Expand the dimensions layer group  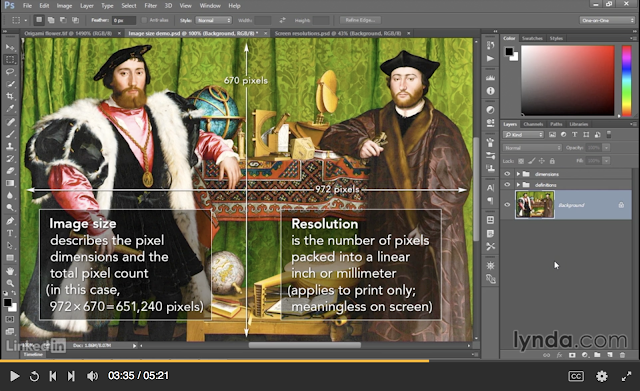(518, 174)
